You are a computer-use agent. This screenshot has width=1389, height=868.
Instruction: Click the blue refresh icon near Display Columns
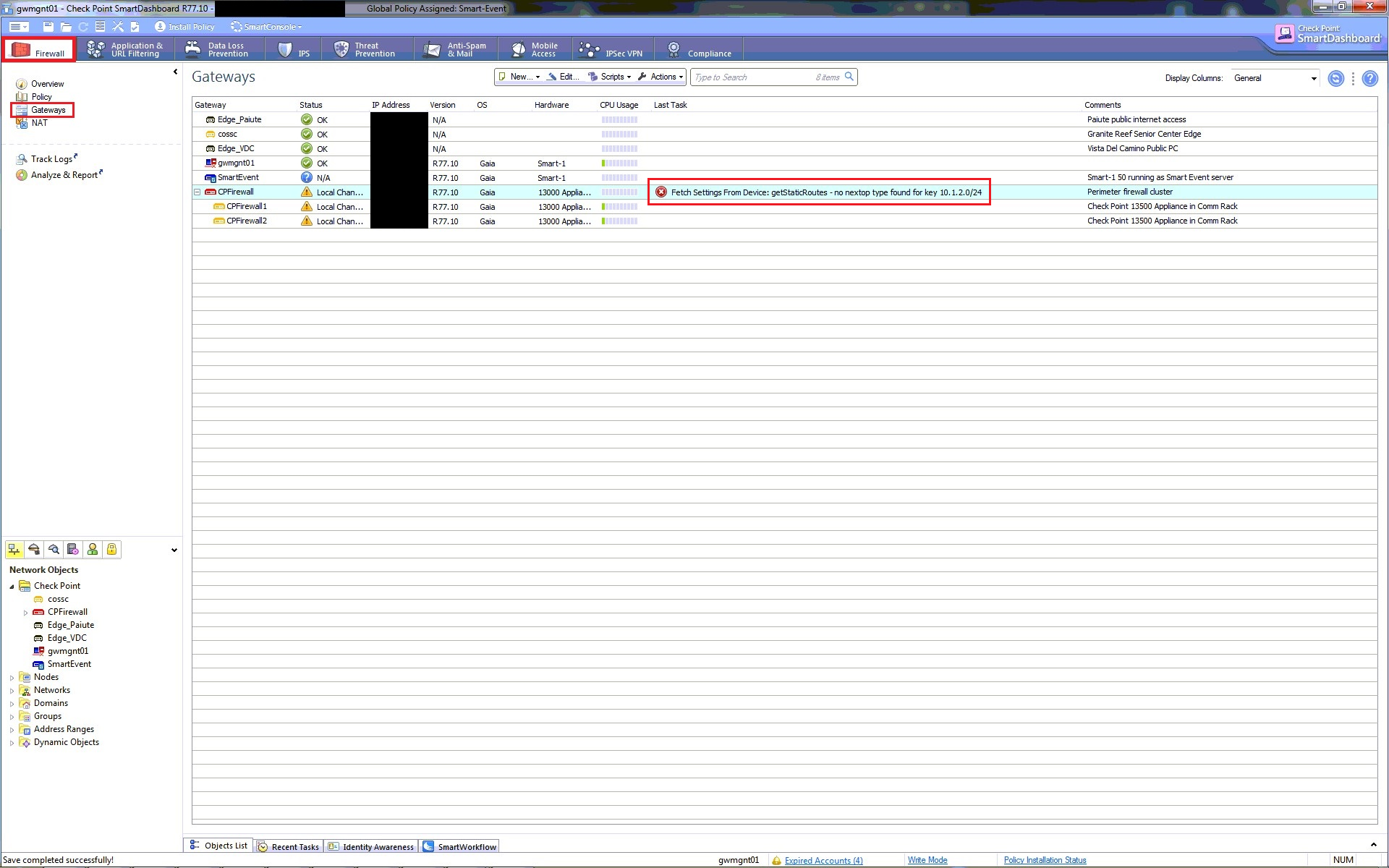click(x=1335, y=78)
